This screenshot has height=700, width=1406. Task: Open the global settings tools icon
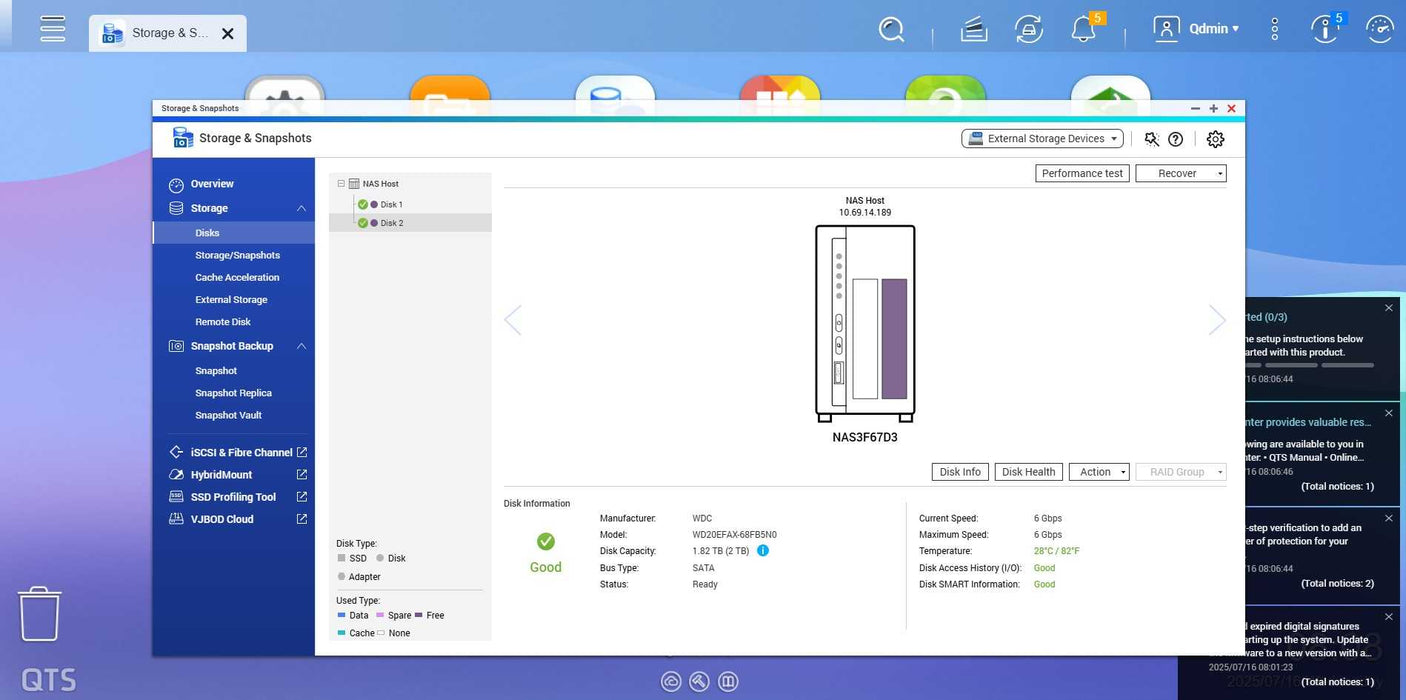[1152, 139]
